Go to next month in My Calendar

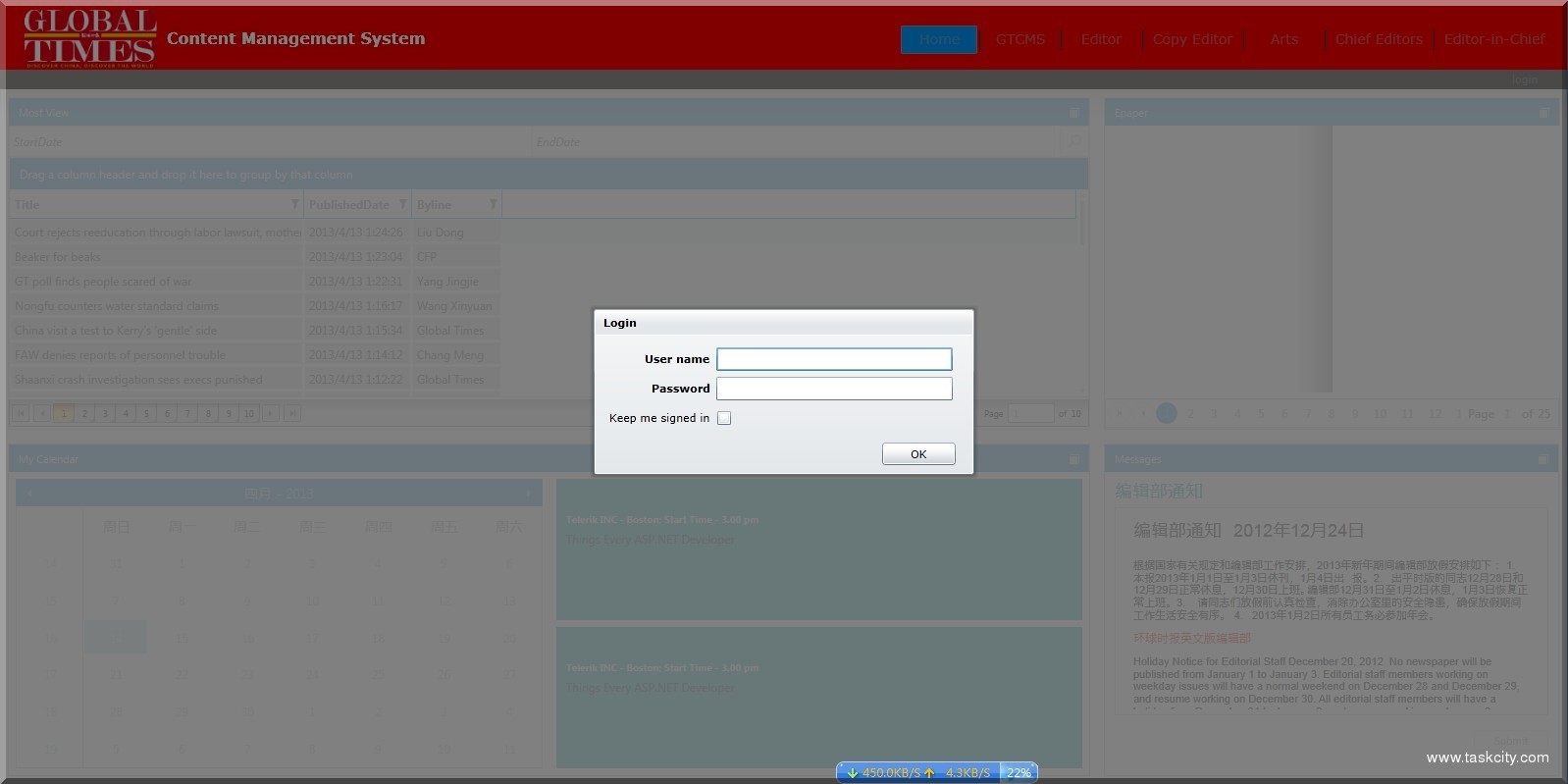tap(529, 493)
